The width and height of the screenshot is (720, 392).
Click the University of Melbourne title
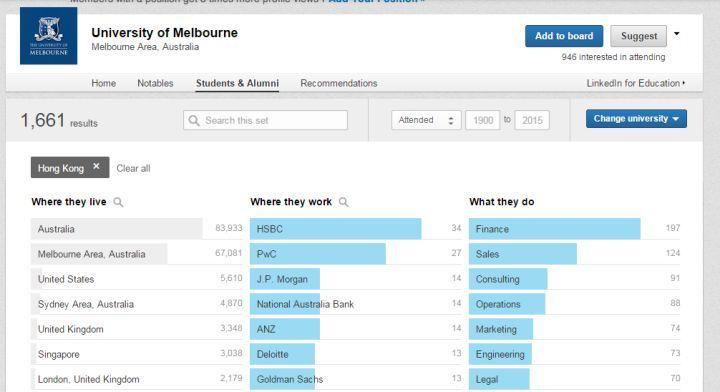pos(164,33)
